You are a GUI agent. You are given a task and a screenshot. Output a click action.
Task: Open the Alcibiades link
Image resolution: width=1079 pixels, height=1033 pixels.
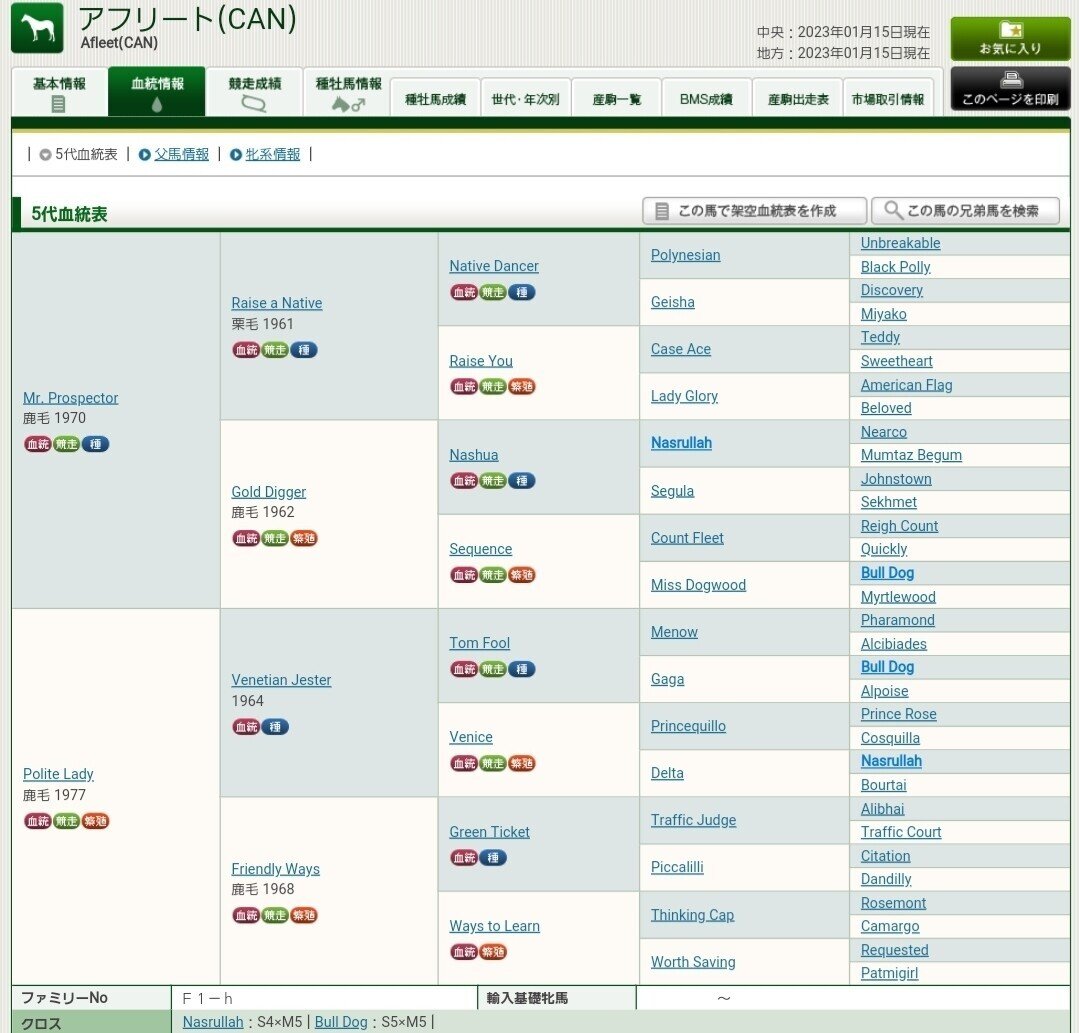coord(893,643)
